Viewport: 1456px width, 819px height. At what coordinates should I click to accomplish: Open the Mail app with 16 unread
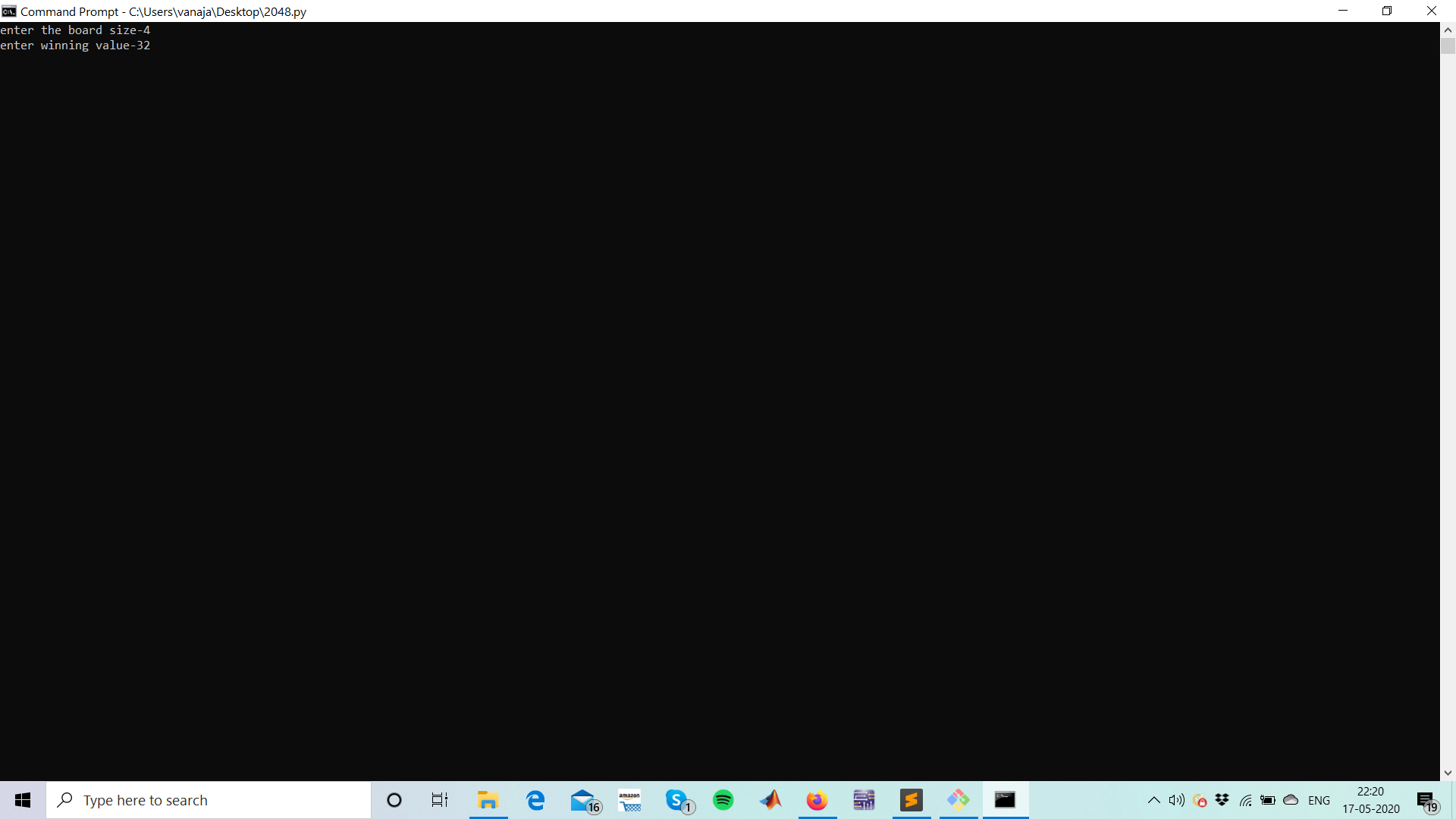[x=583, y=800]
